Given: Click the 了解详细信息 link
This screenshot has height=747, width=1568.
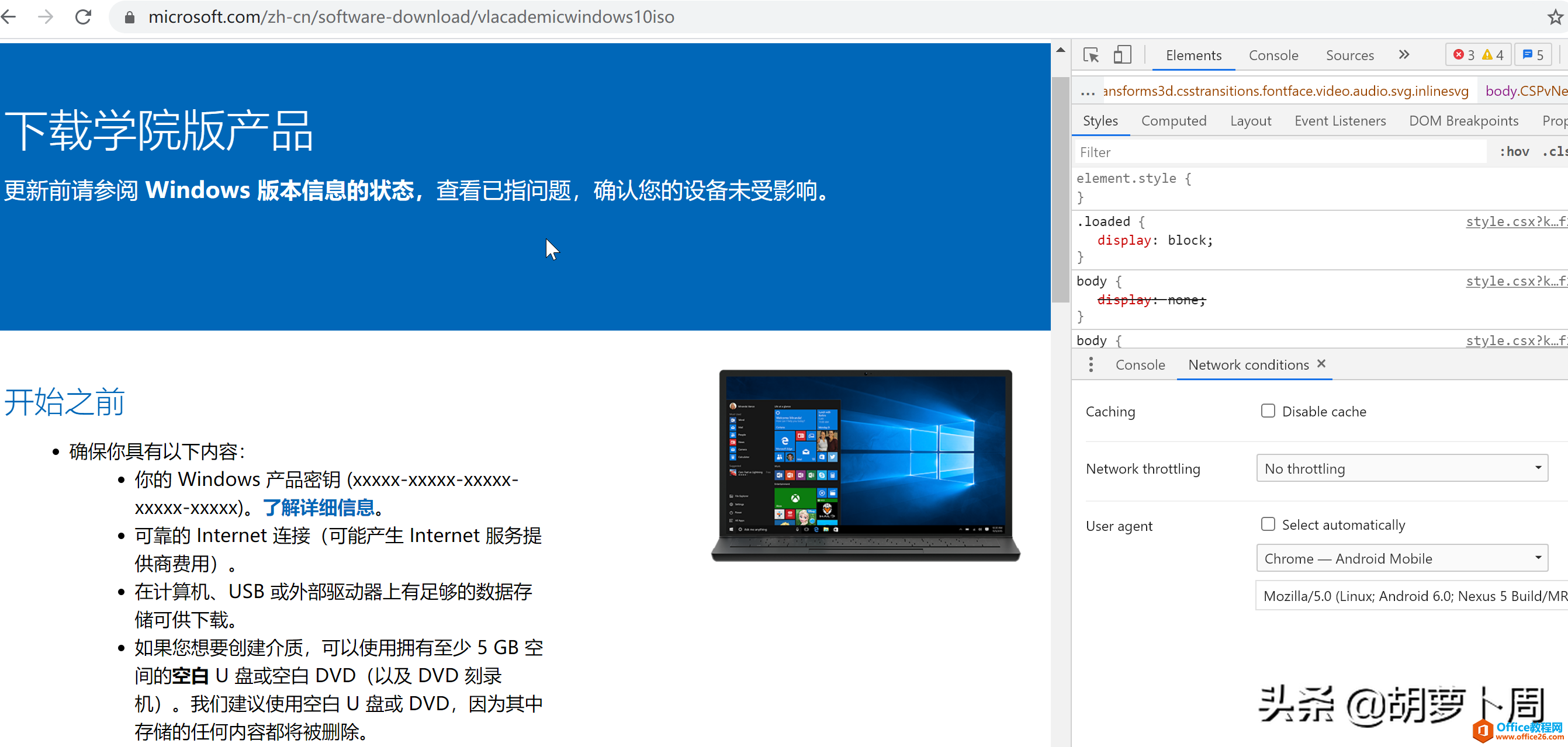Looking at the screenshot, I should point(319,508).
